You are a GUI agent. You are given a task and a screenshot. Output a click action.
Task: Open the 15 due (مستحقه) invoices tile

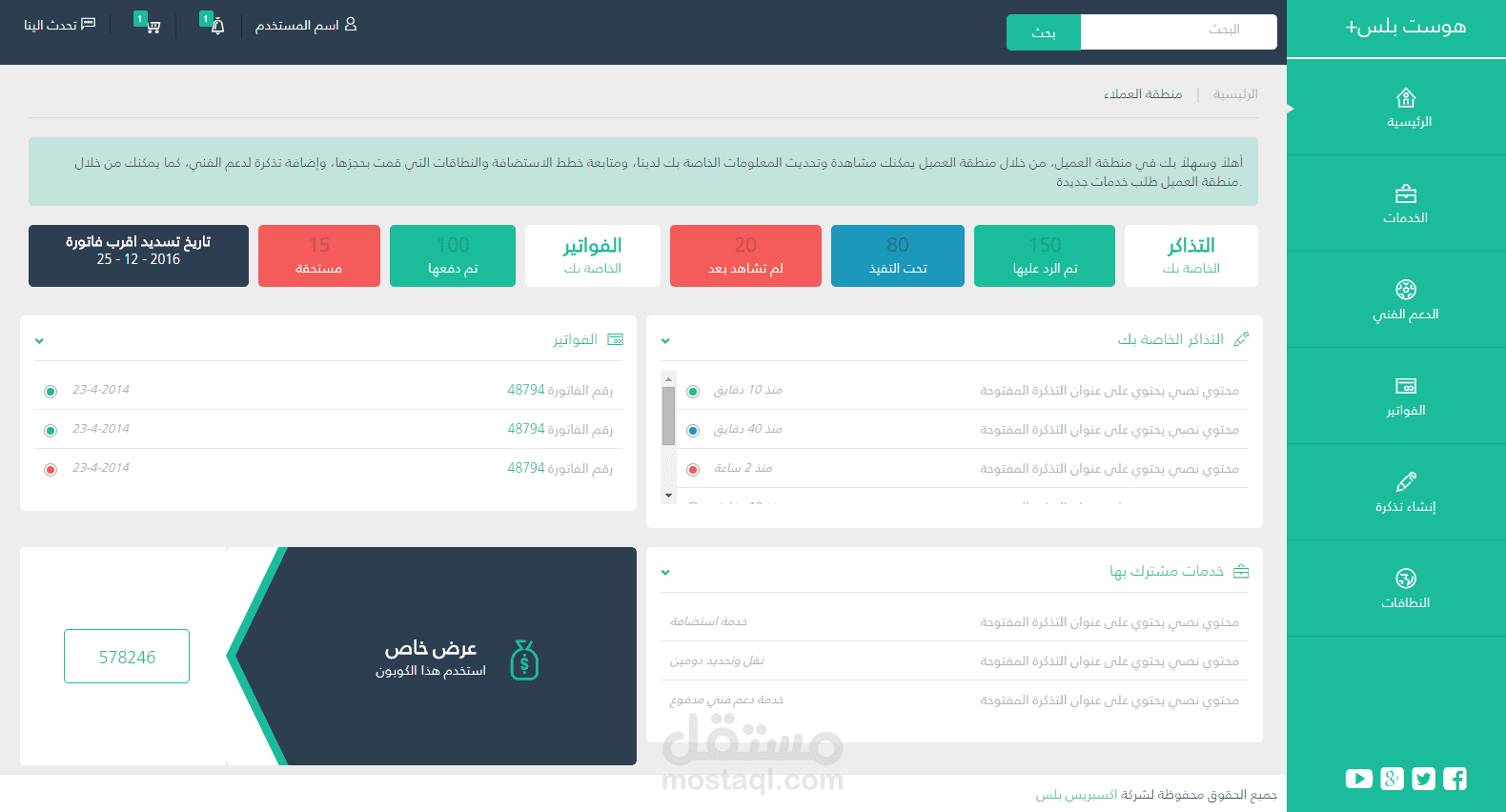(319, 255)
